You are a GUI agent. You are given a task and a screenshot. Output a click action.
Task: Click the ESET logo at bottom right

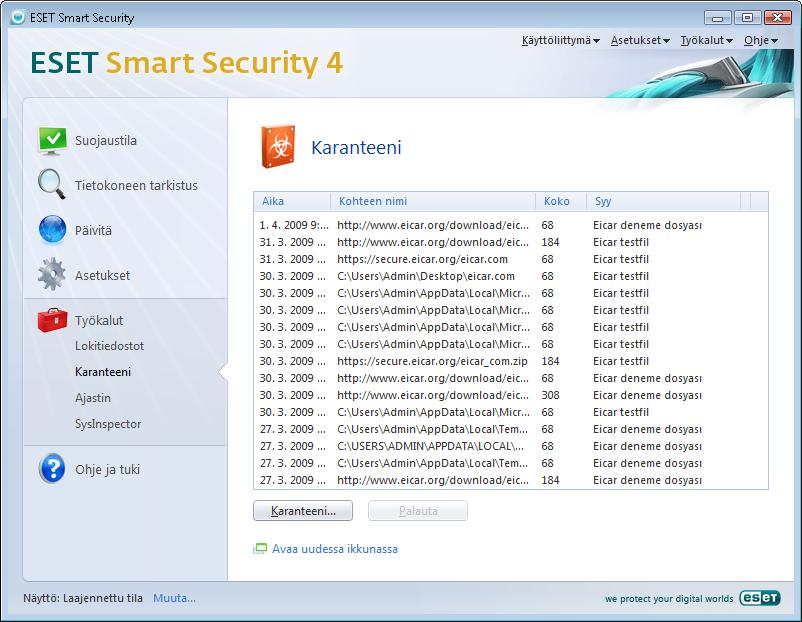[760, 598]
